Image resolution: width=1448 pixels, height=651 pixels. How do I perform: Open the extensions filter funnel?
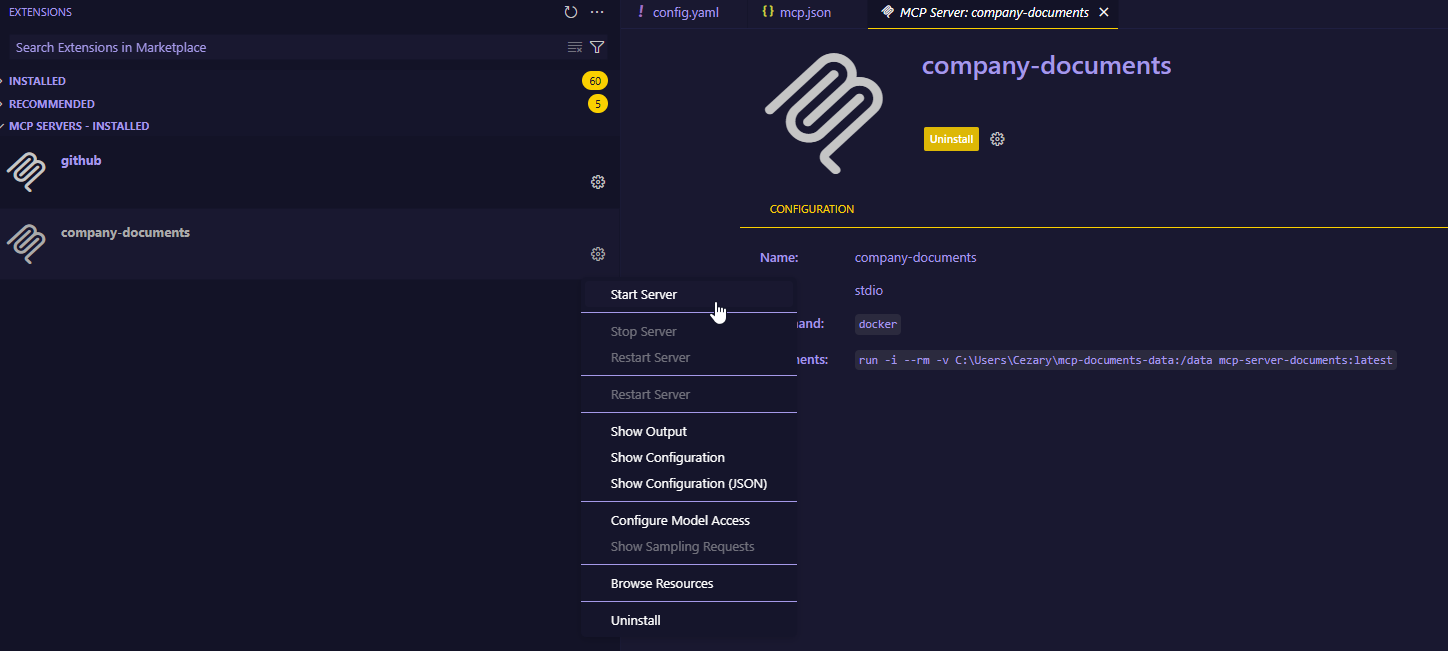coord(597,47)
